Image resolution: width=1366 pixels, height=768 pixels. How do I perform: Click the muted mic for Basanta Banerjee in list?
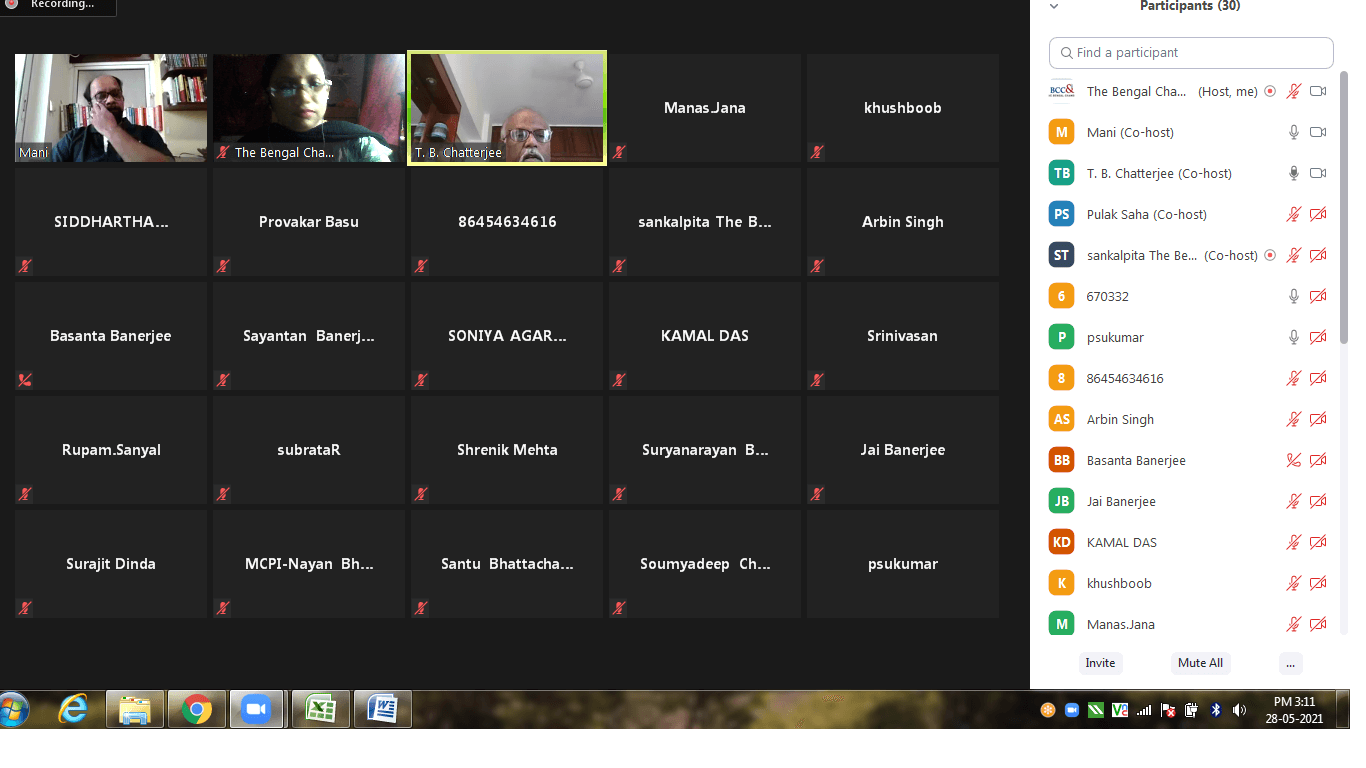click(x=1294, y=460)
